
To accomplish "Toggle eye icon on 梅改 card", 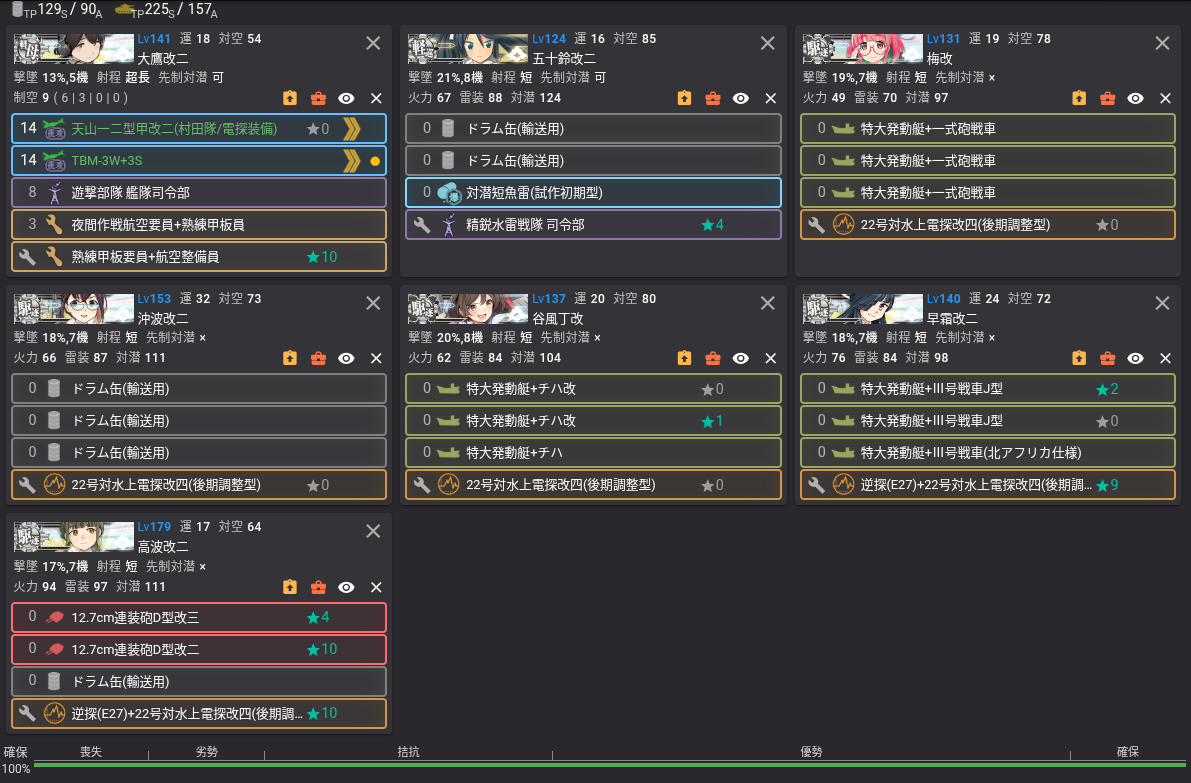I will pyautogui.click(x=1135, y=99).
